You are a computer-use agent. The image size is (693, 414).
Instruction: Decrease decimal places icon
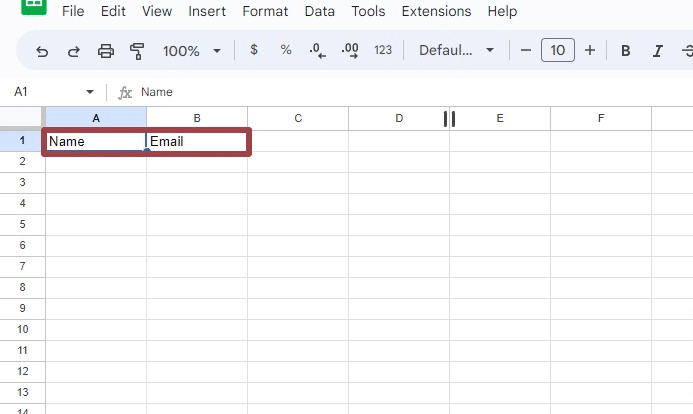(x=317, y=50)
